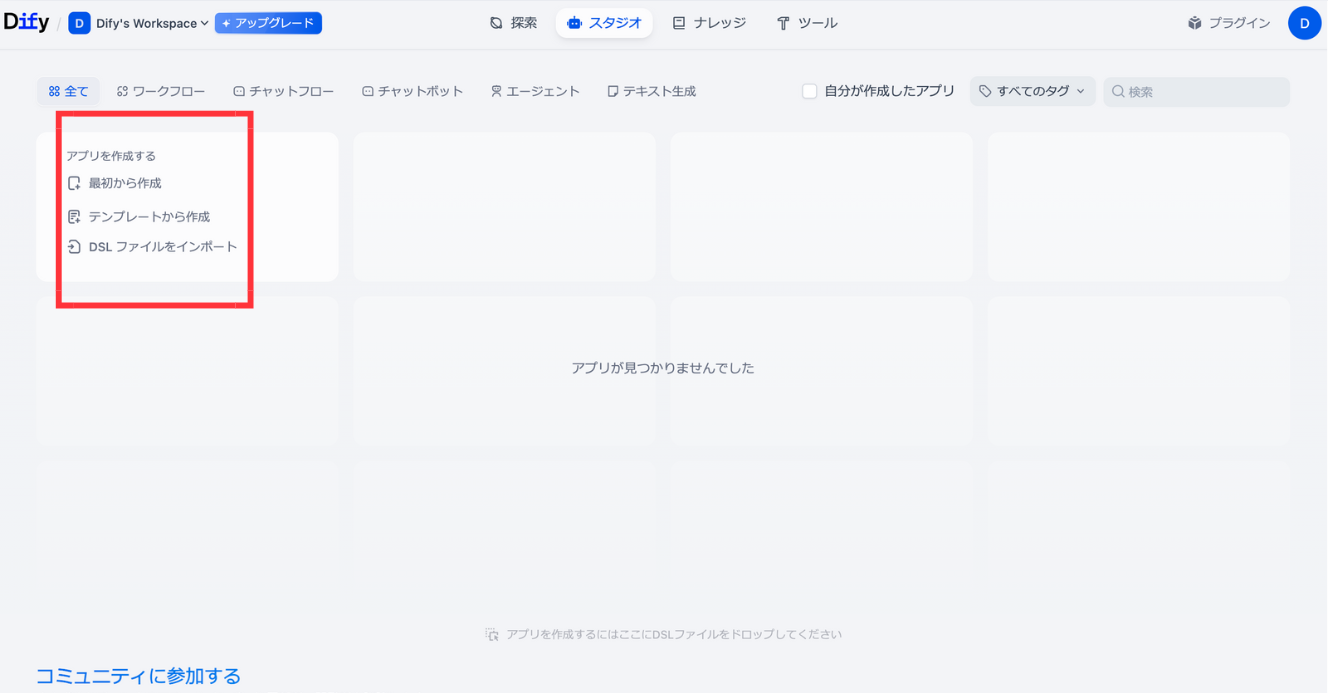Open the すべてのタグ filter dropdown

pyautogui.click(x=1032, y=92)
